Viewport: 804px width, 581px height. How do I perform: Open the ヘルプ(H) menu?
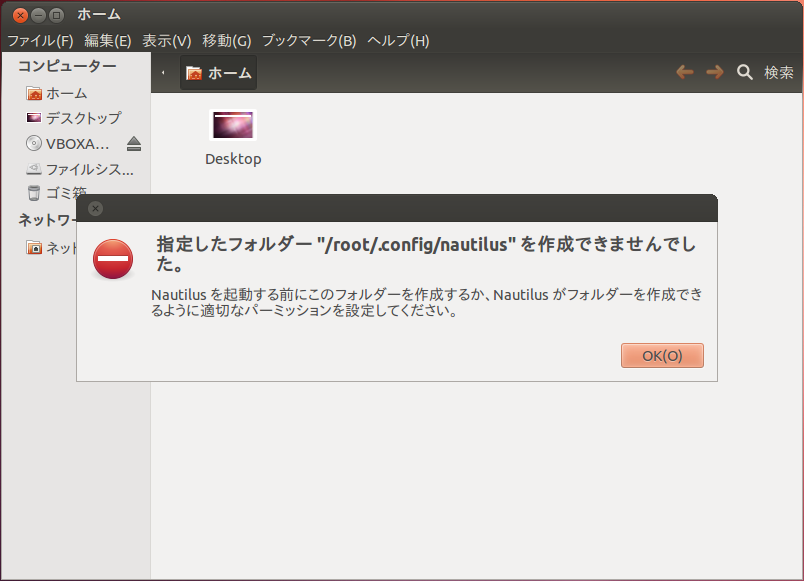point(398,41)
